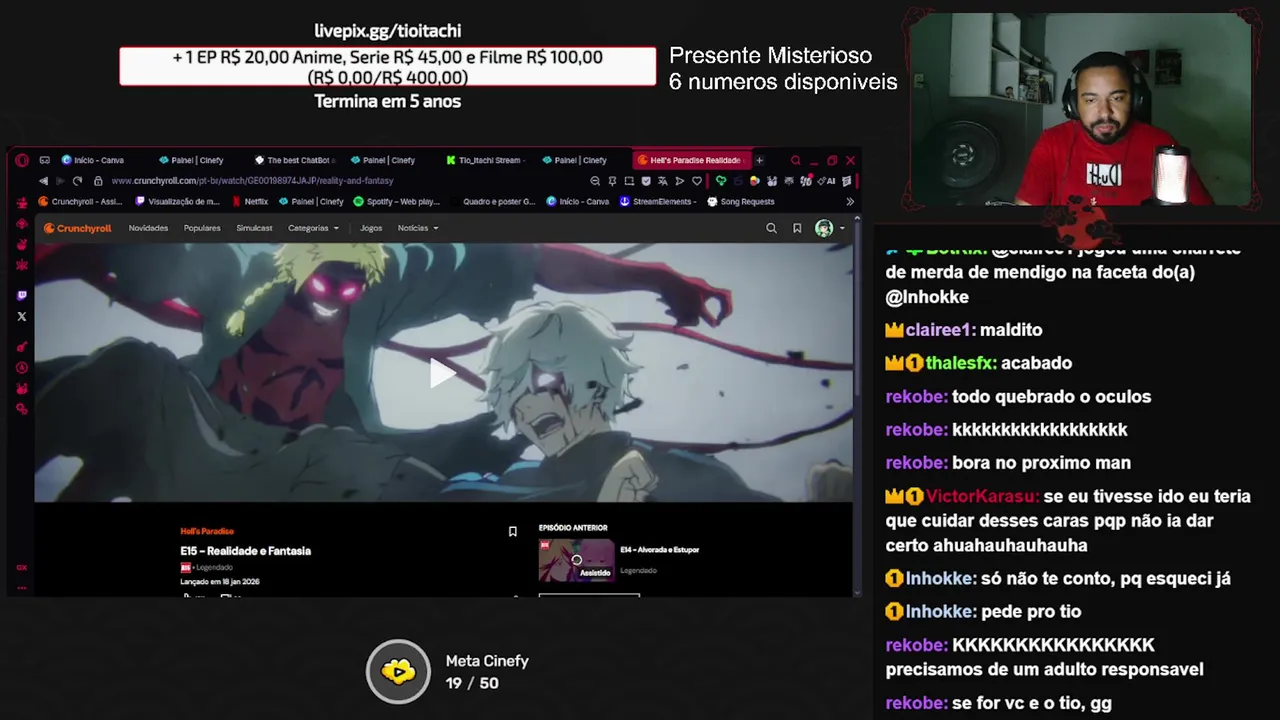Click the address bar padlock icon
The width and height of the screenshot is (1280, 720).
(x=98, y=181)
